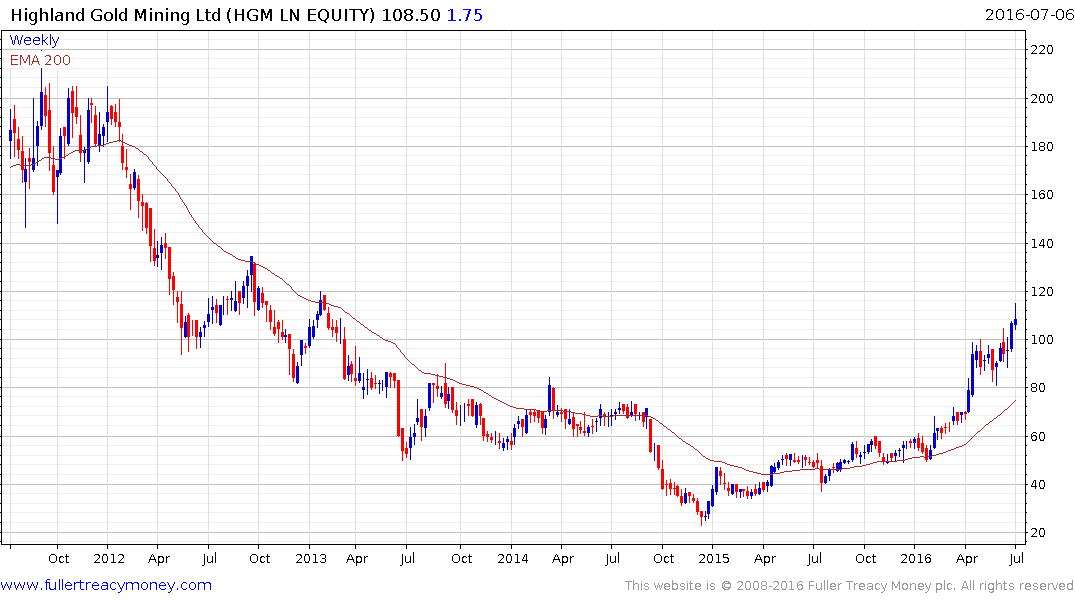Click the 2015 label on time axis
The height and width of the screenshot is (600, 1075).
coord(714,558)
